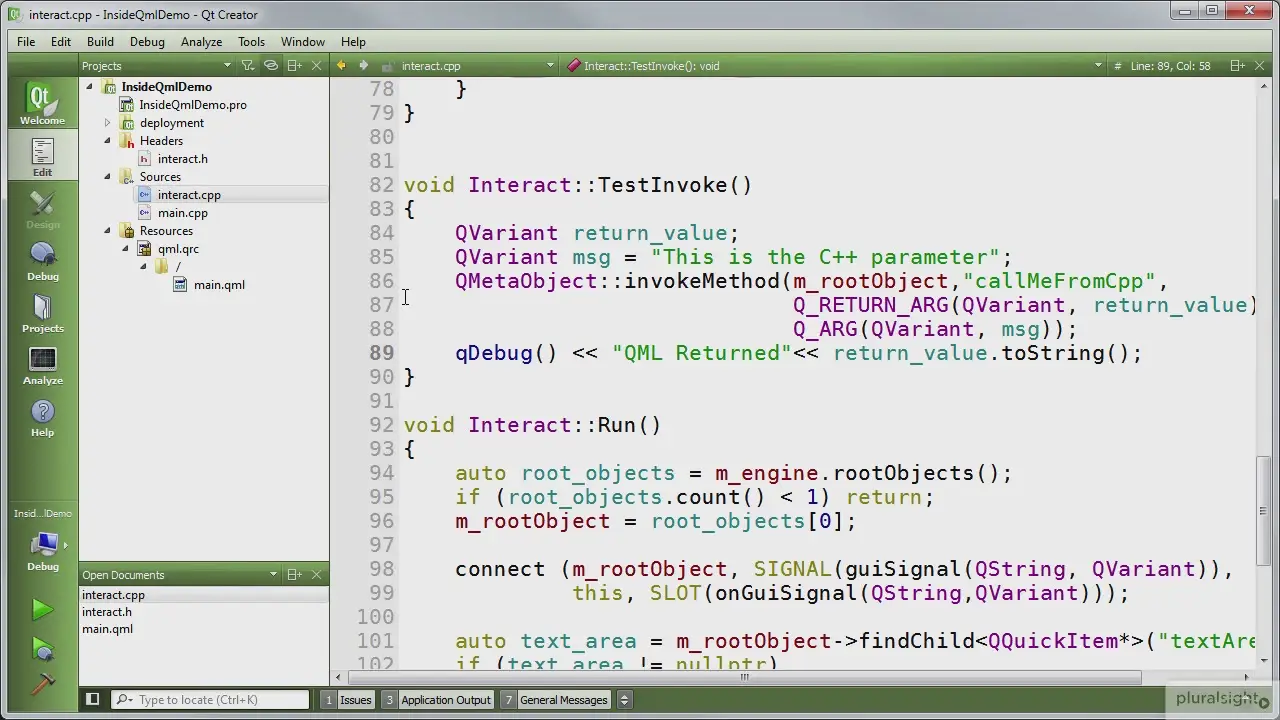Select main.qml in the project tree
The width and height of the screenshot is (1280, 720).
tap(219, 285)
